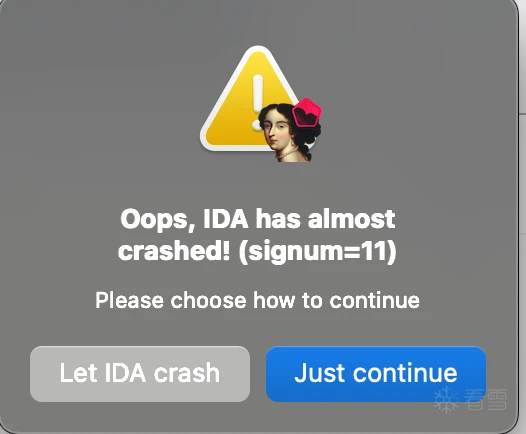526x434 pixels.
Task: Click the word "IDA" in the heading
Action: point(226,219)
